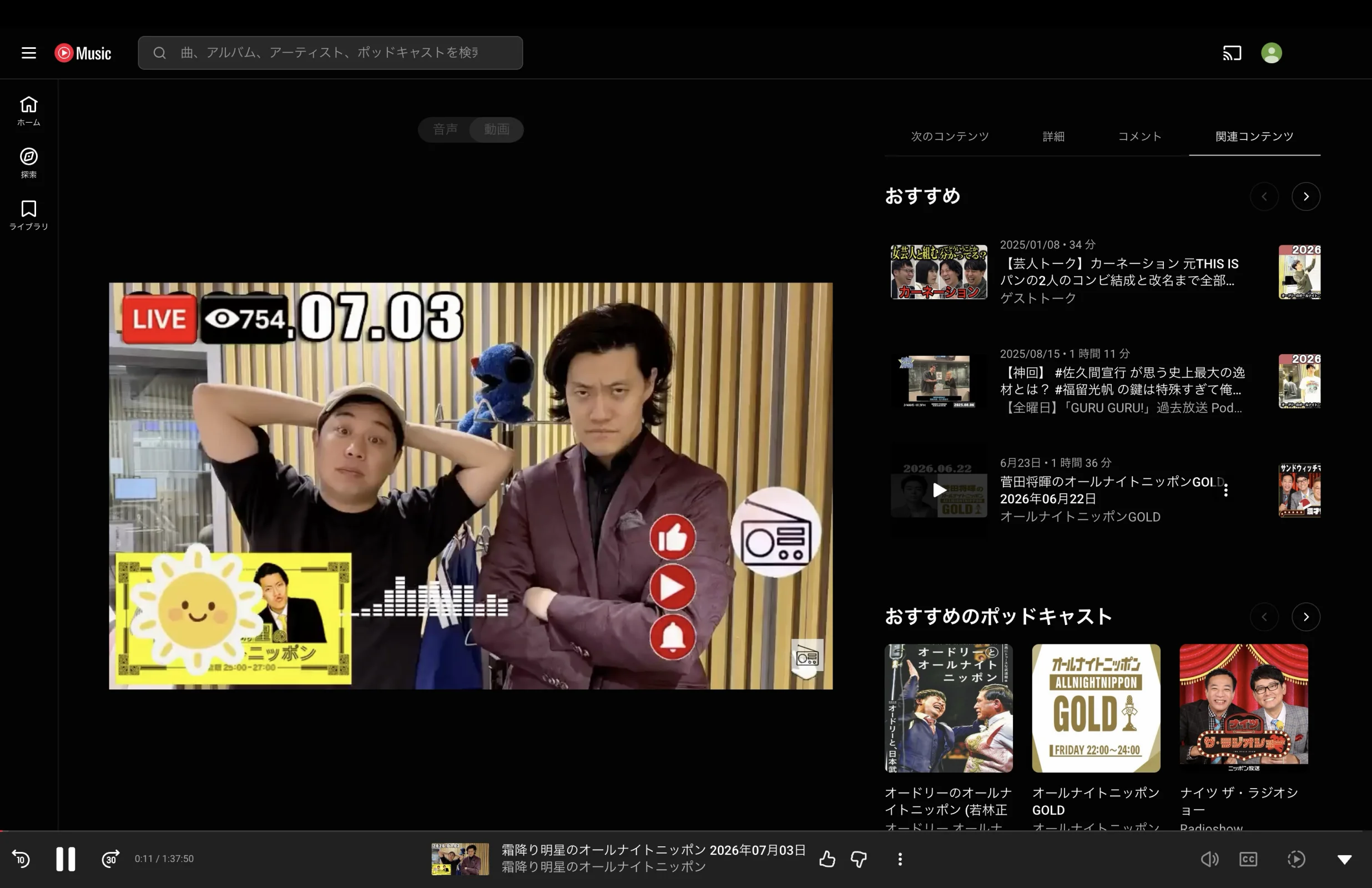Open more options for 菅田将暉 episode
Image resolution: width=1372 pixels, height=888 pixels.
coord(1225,490)
